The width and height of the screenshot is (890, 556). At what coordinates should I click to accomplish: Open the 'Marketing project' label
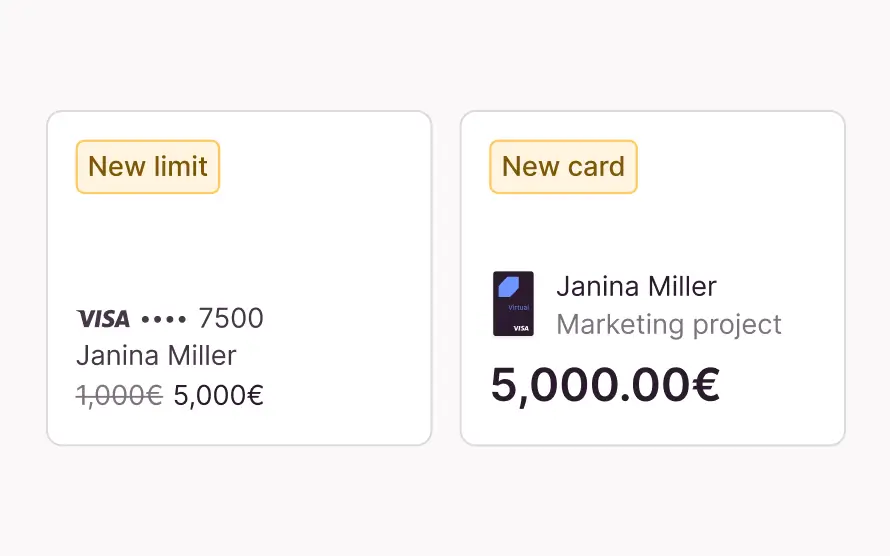(x=668, y=325)
